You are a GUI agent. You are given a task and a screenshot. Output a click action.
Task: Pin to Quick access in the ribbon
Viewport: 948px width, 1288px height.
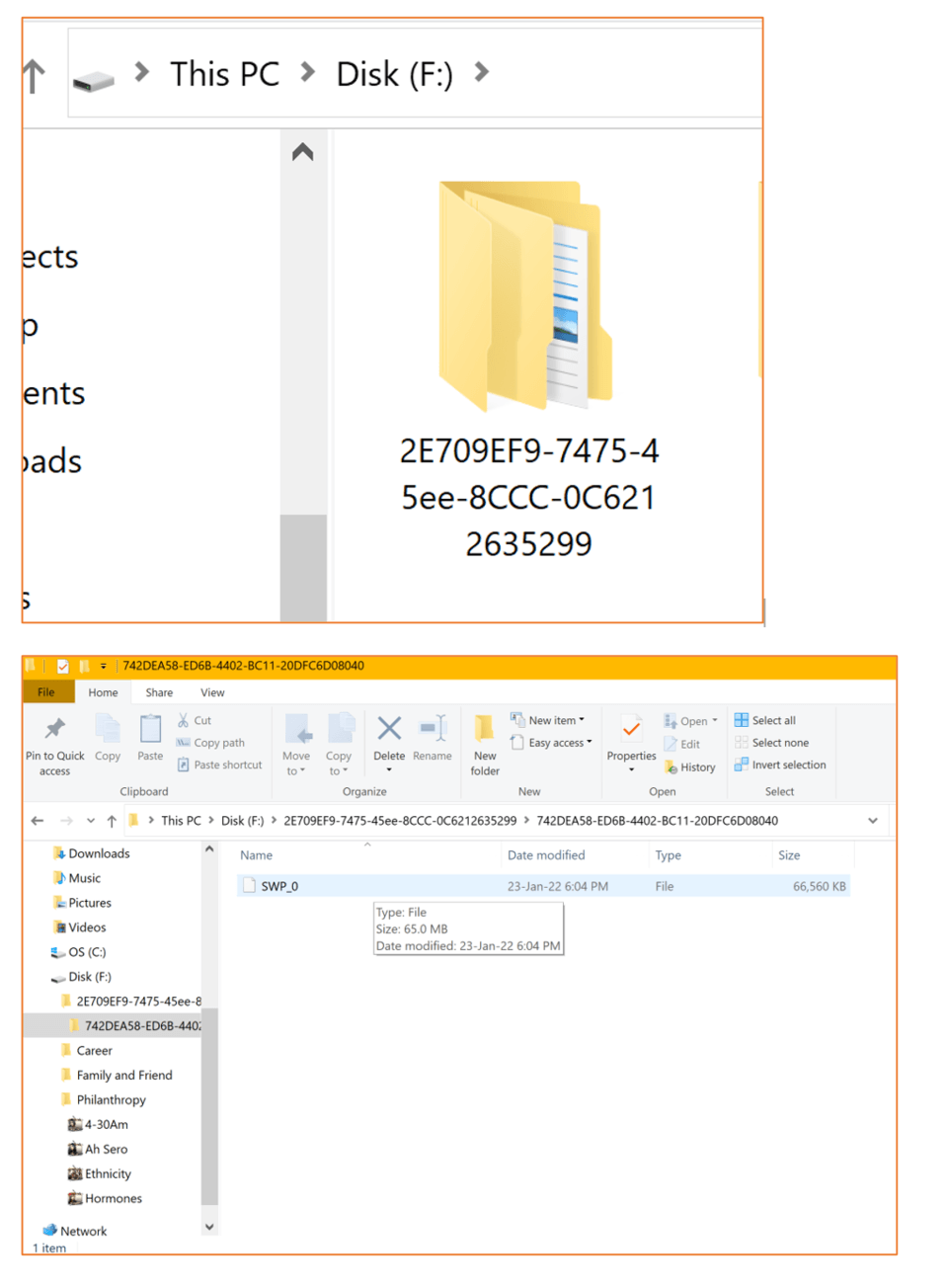[55, 746]
